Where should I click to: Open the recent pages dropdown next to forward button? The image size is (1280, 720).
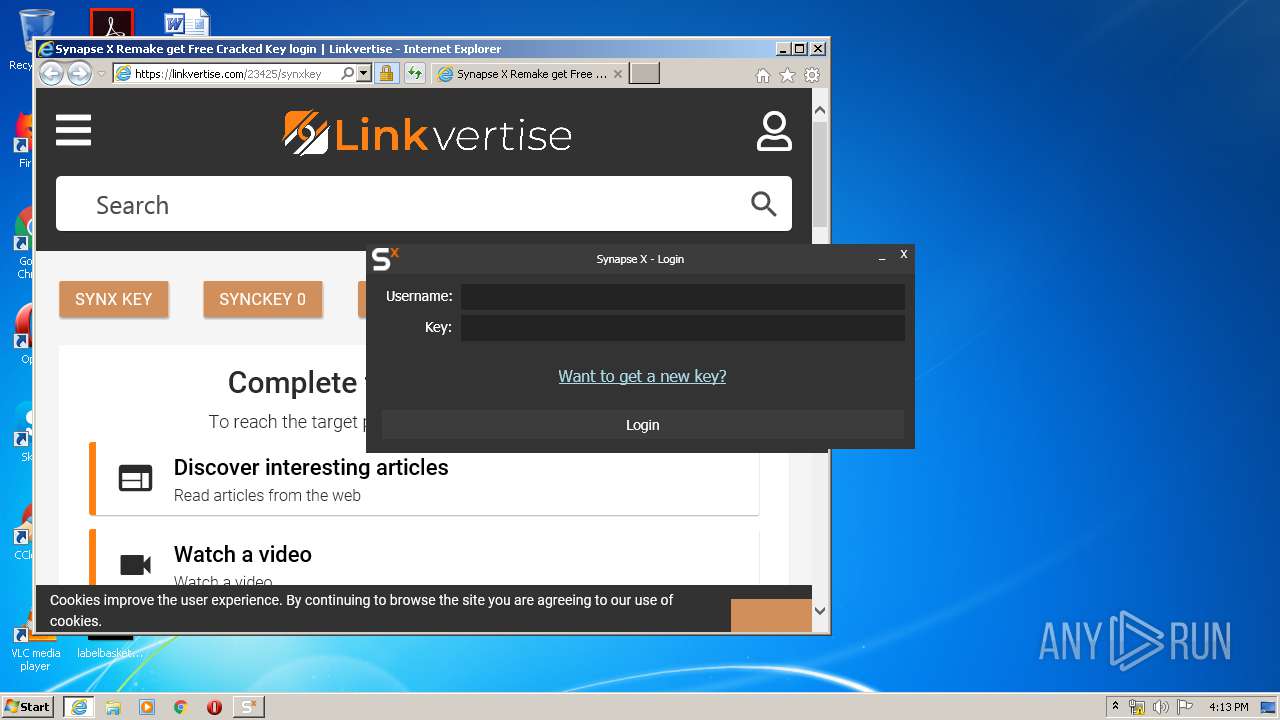coord(101,74)
